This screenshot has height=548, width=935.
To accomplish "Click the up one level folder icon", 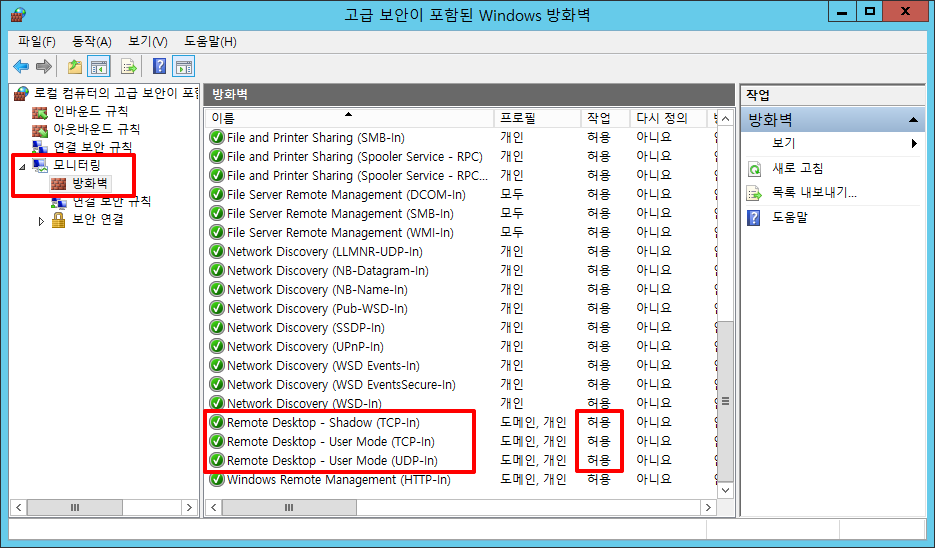I will coord(75,66).
